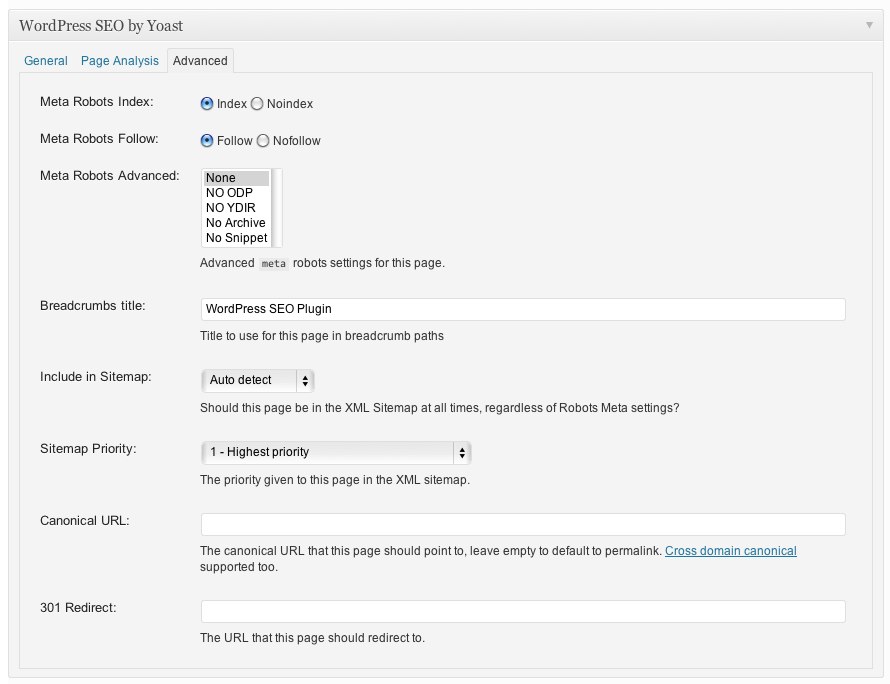Open the Page Analysis tab
Viewport: 890px width, 684px height.
(120, 61)
